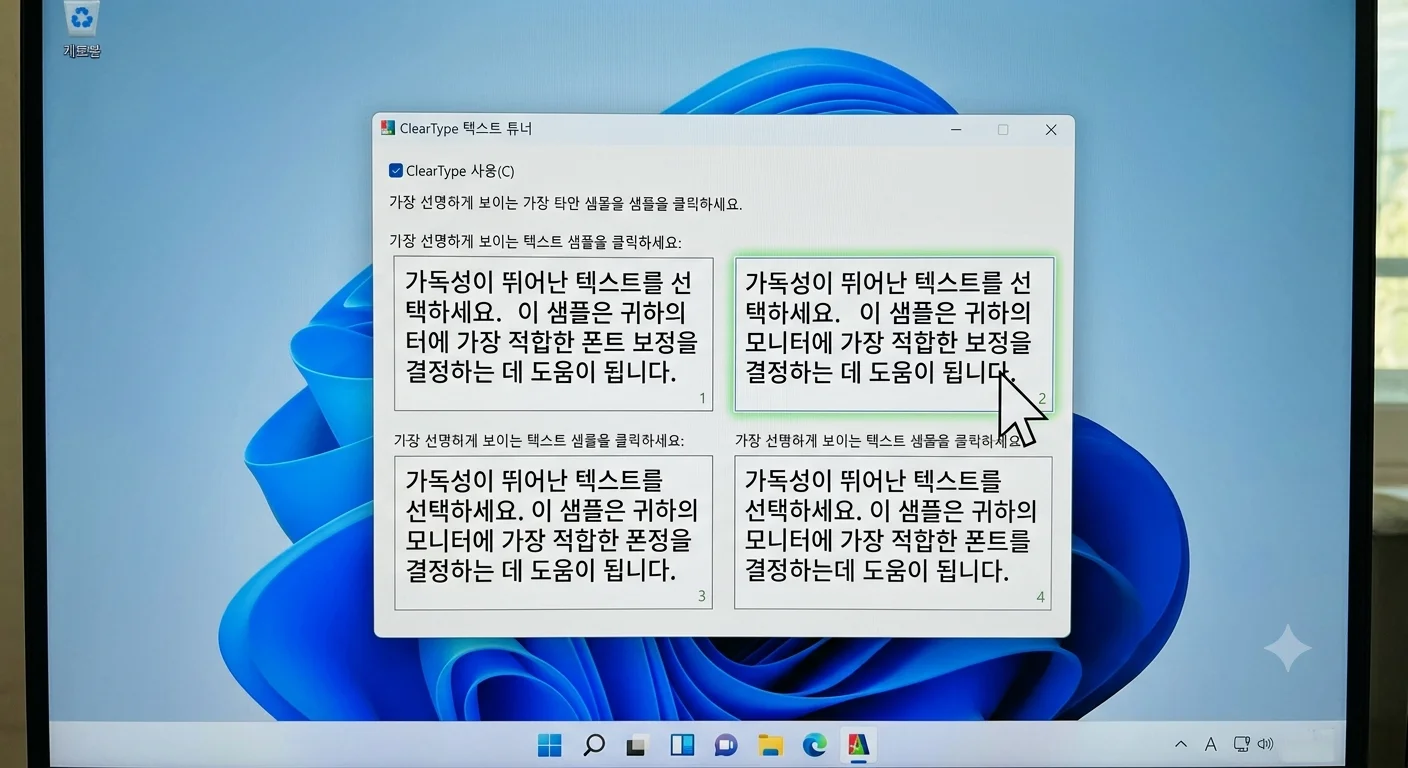Click the ClearType 텍스트 튜너 title text
Image resolution: width=1408 pixels, height=768 pixels.
click(x=466, y=129)
